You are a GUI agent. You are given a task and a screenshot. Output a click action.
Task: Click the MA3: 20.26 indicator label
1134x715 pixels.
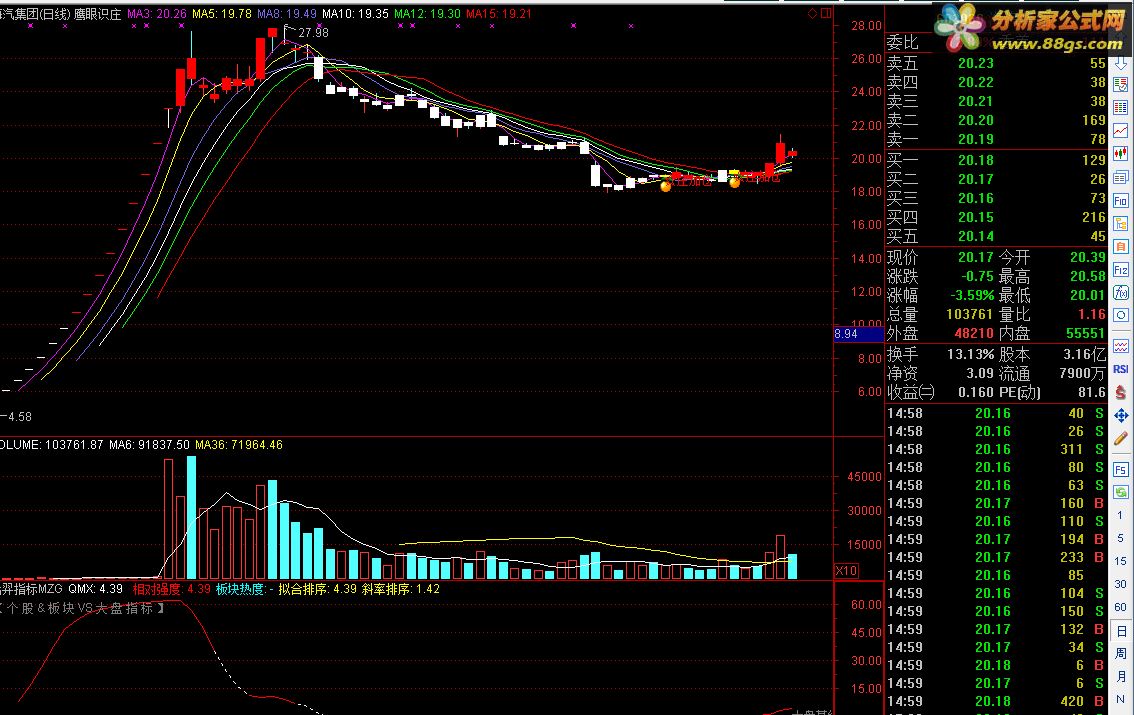click(x=157, y=14)
